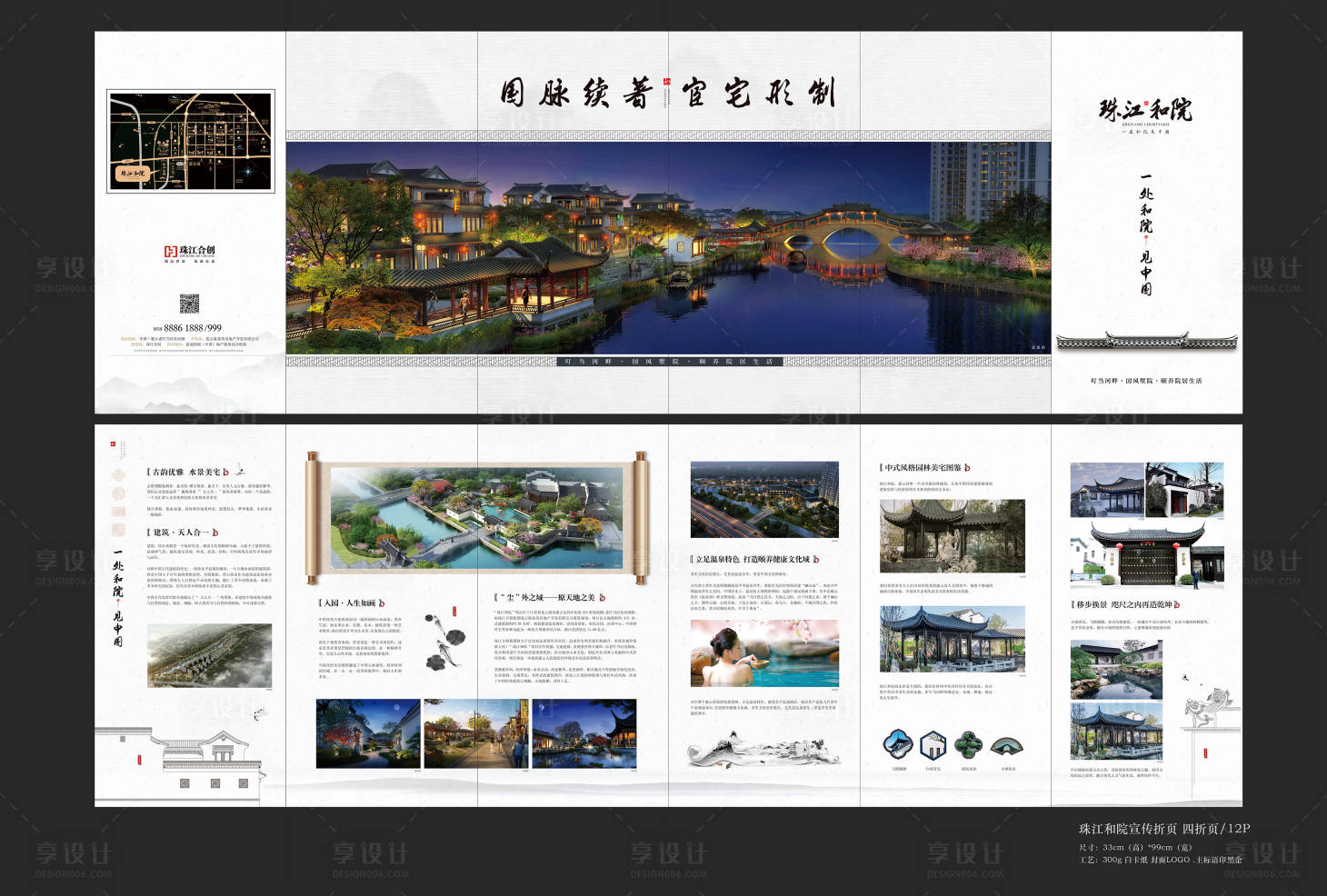Click the black location map thumbnail
Screen dimensions: 1327x896
tap(191, 141)
